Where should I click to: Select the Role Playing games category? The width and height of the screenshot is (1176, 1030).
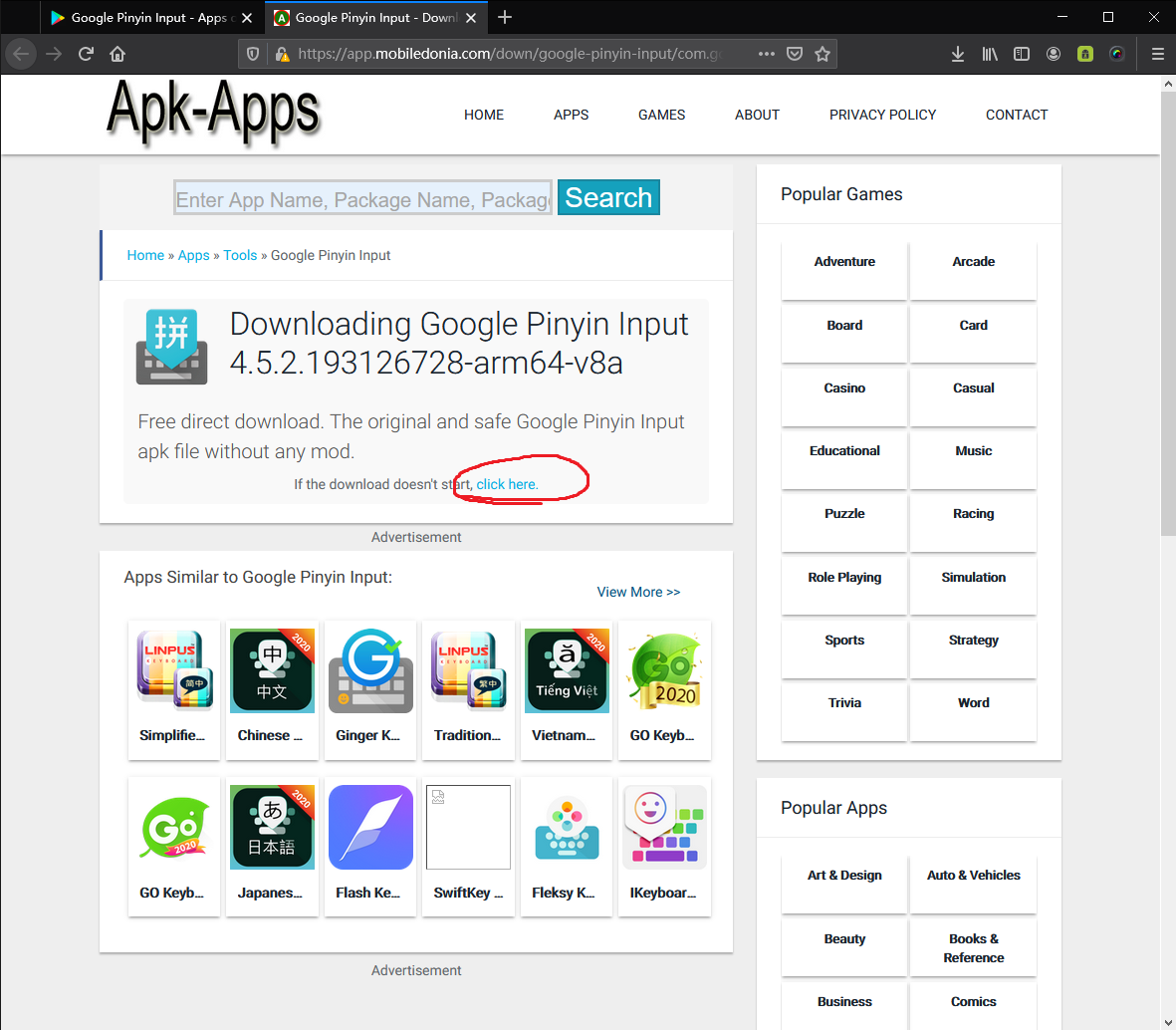(844, 585)
